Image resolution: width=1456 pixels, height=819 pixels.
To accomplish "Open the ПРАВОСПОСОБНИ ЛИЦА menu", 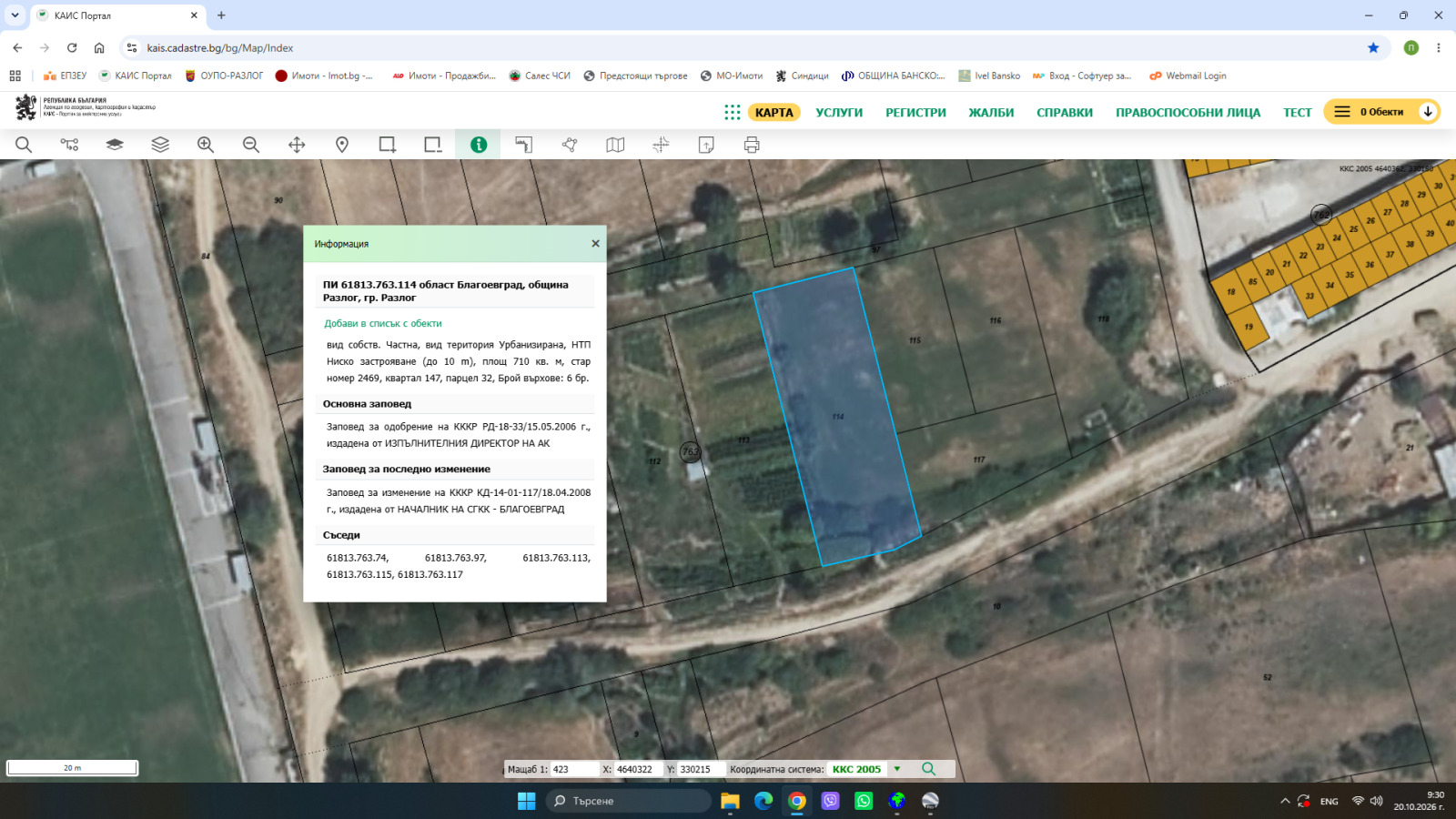I will pyautogui.click(x=1188, y=113).
